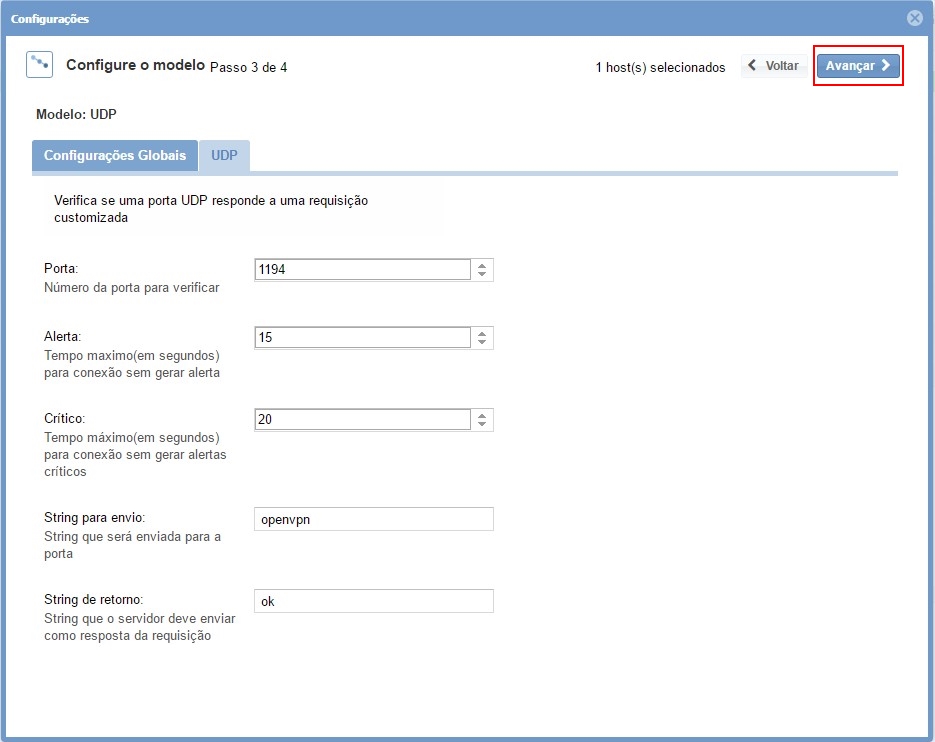The image size is (935, 742).
Task: Switch to Configurações Globais tab
Action: tap(115, 156)
